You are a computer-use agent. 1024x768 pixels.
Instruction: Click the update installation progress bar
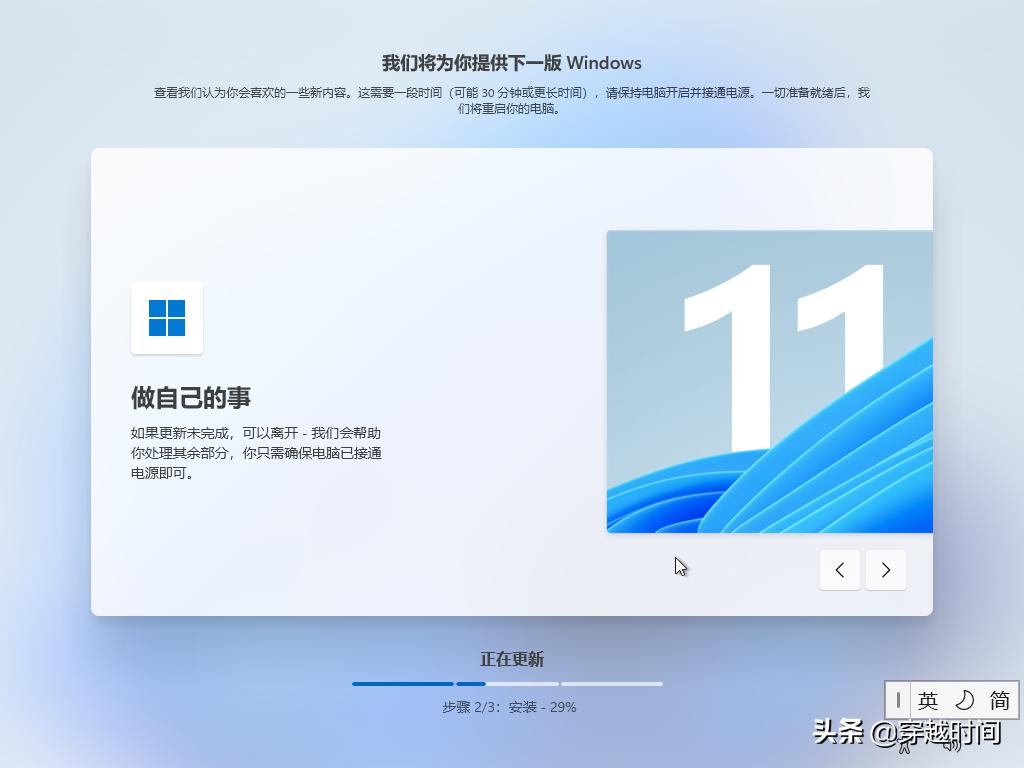click(506, 683)
